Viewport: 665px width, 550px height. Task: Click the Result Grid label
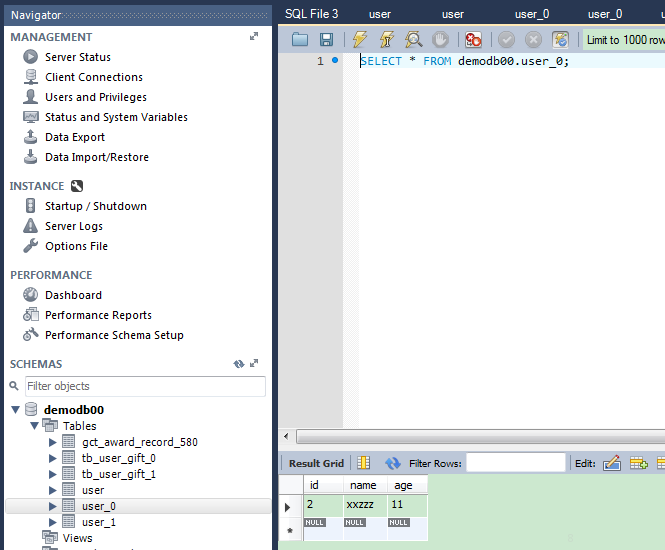coord(316,463)
